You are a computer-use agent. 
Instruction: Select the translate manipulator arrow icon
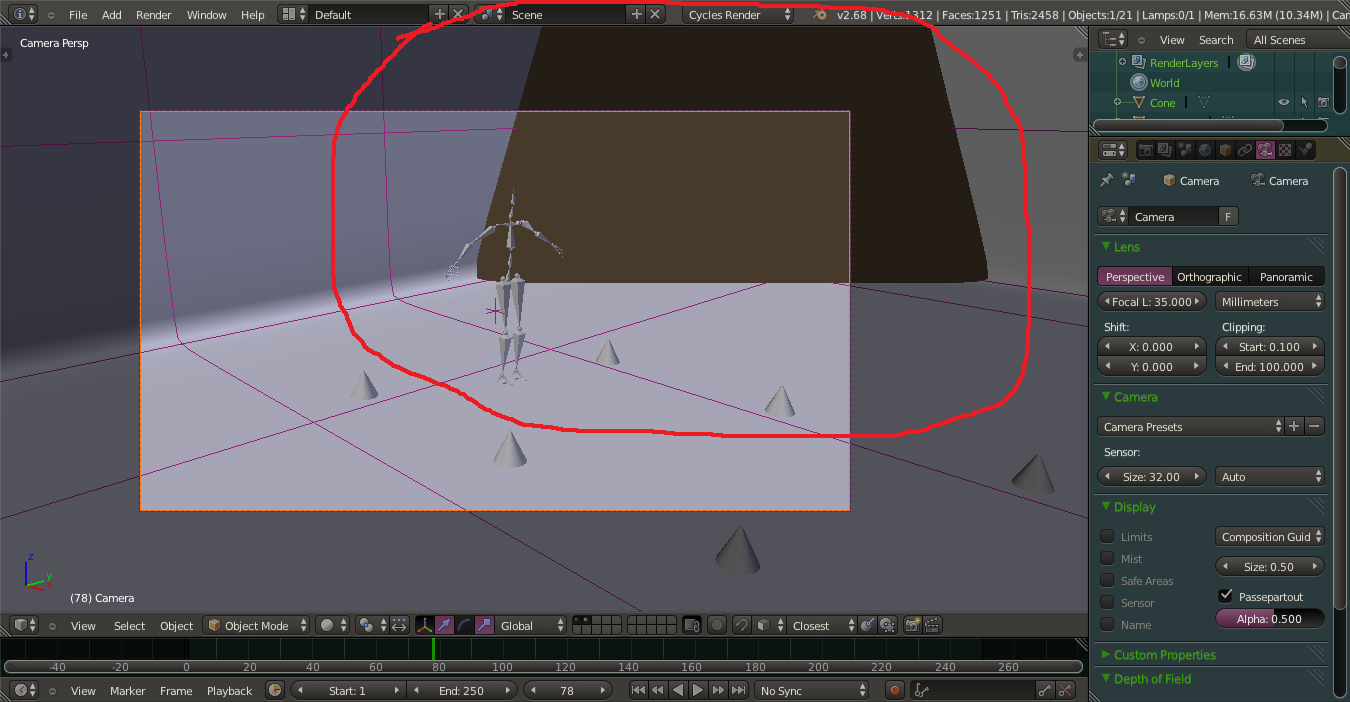point(444,625)
